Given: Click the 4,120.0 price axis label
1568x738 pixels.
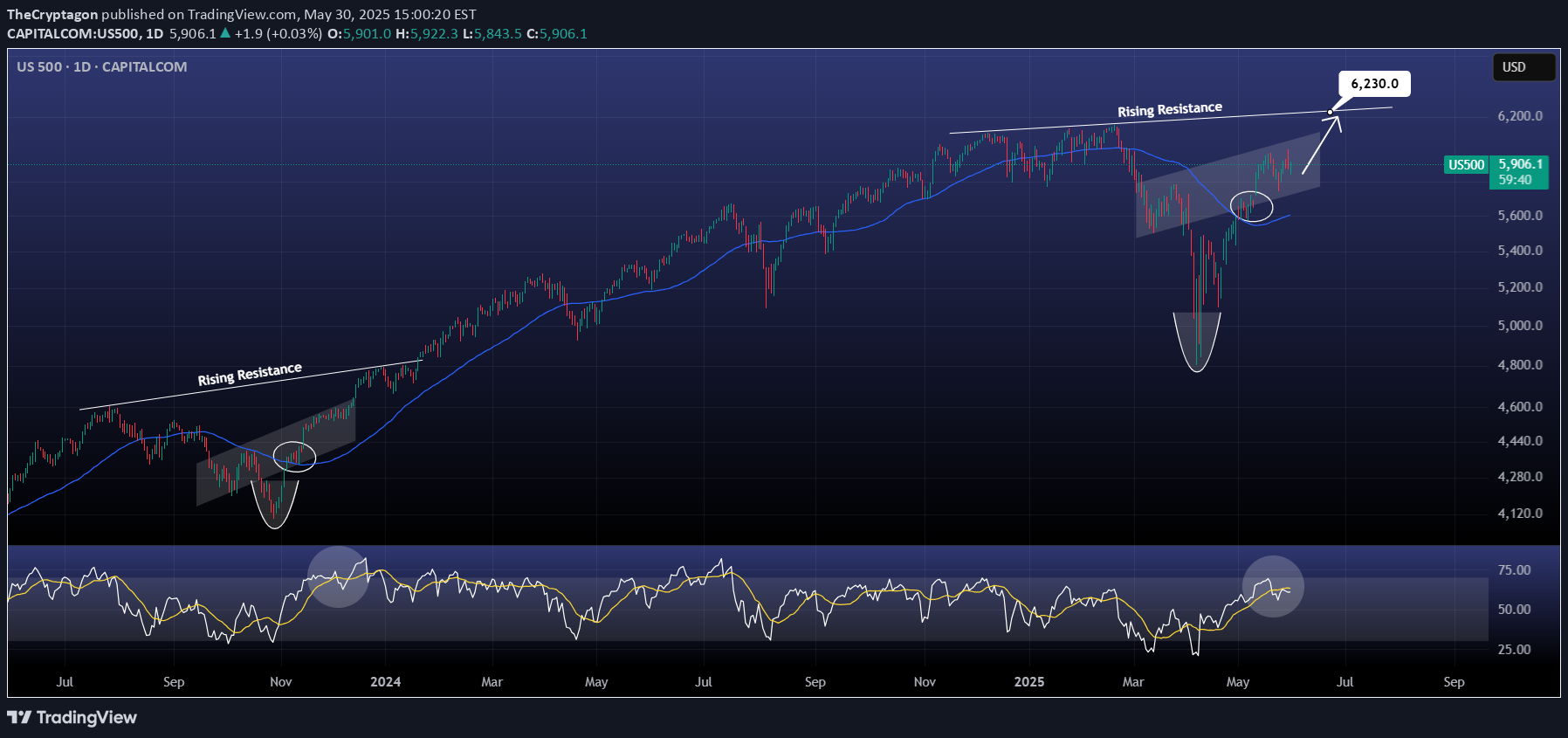Looking at the screenshot, I should (1520, 514).
